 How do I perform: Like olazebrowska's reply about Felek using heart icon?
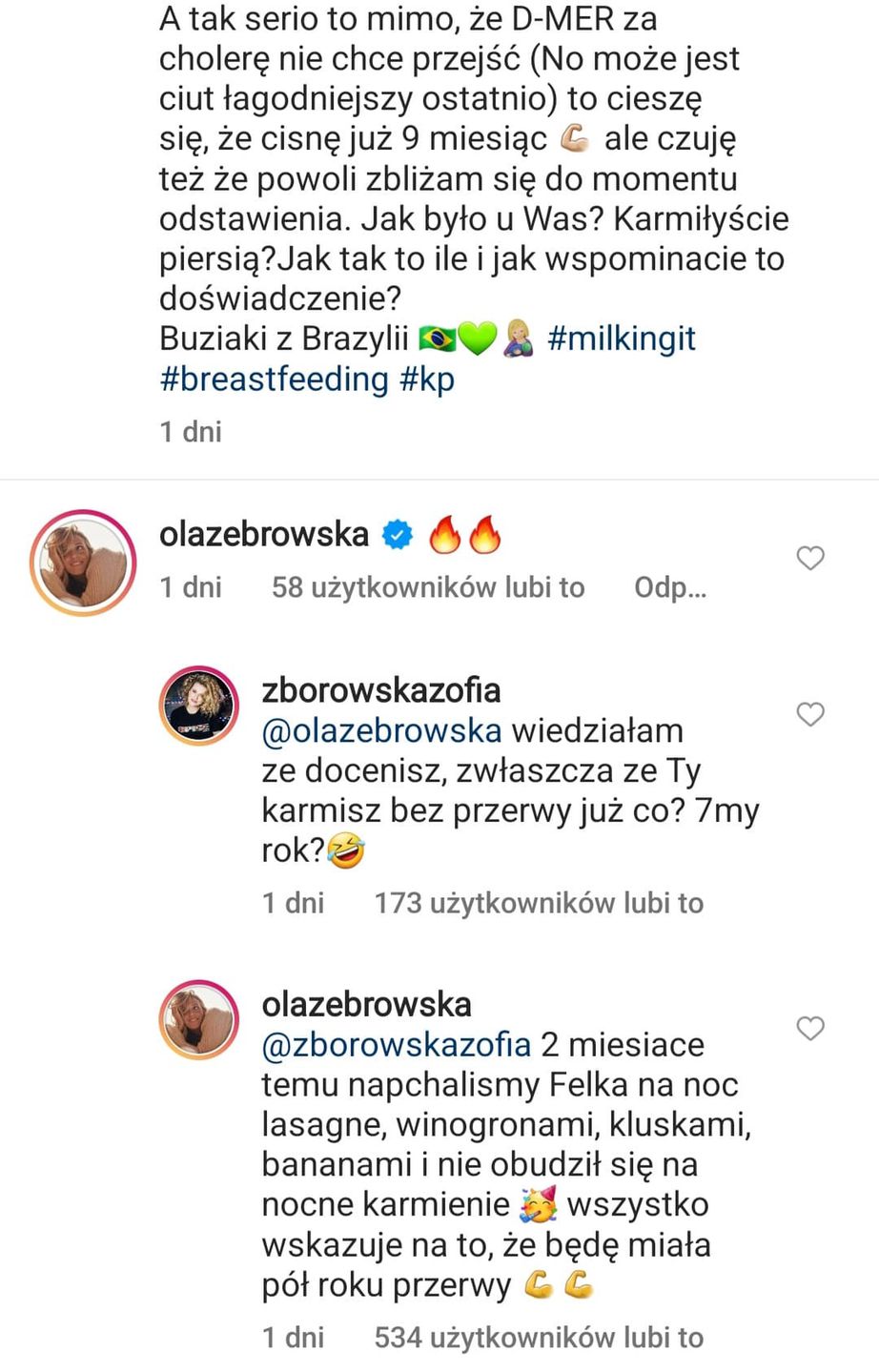click(x=810, y=1029)
